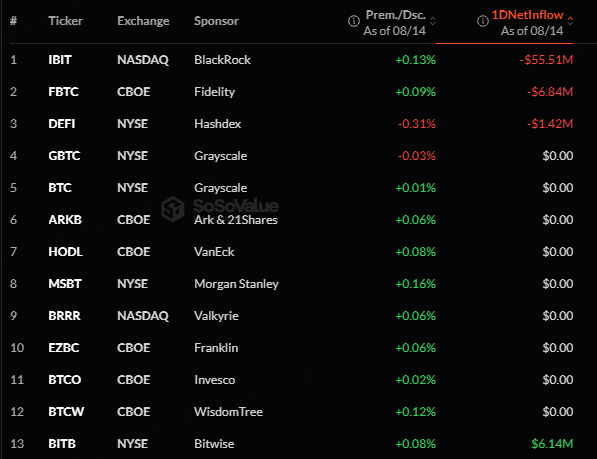Toggle sort arrows on Prem./Dsc. column
The image size is (597, 459).
coord(433,21)
